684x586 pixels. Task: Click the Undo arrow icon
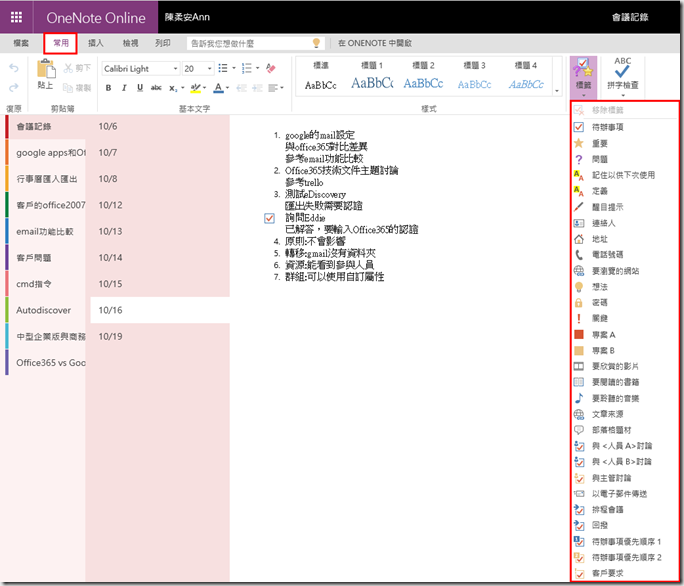(13, 68)
